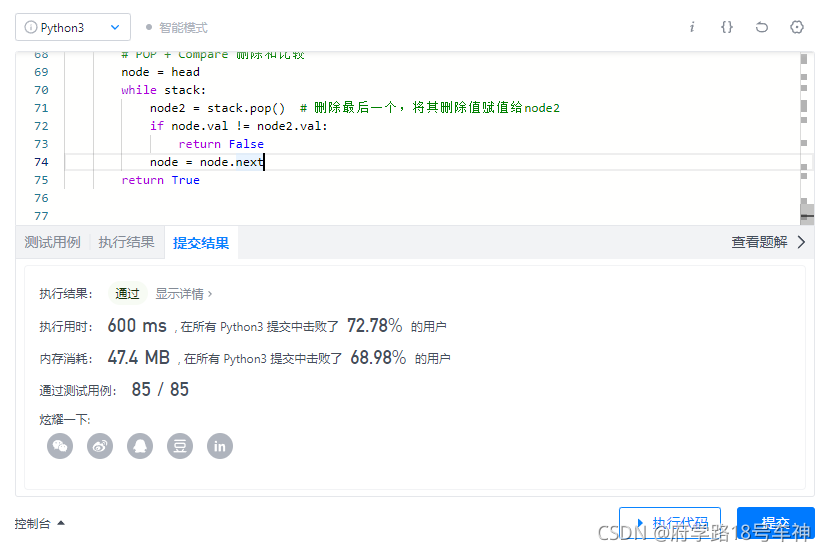The height and width of the screenshot is (552, 826).
Task: Switch to the 测试用例 tab
Action: click(x=52, y=242)
